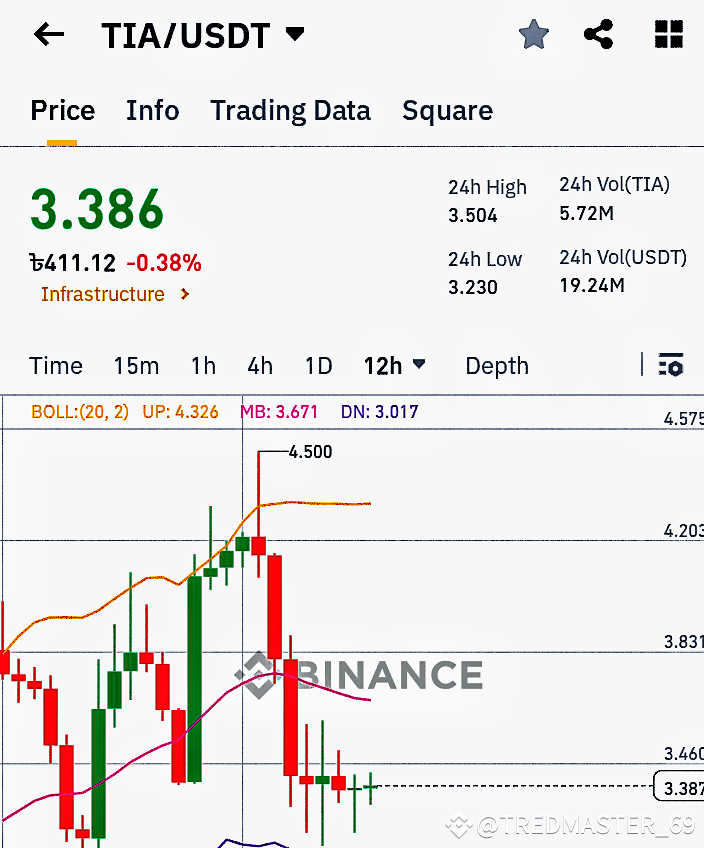
Task: Open the grid layout icon
Action: pyautogui.click(x=668, y=35)
